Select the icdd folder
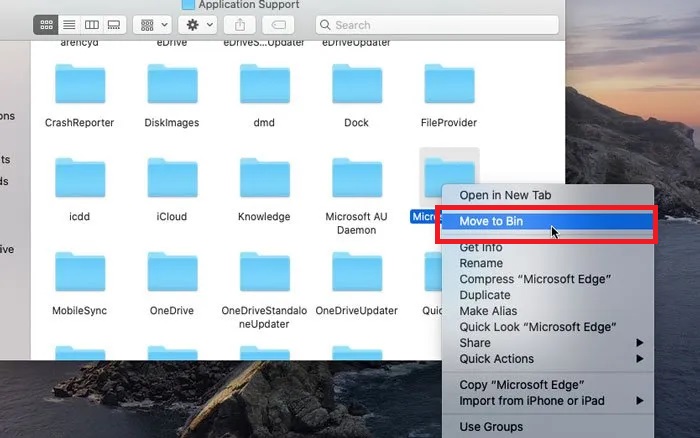This screenshot has width=700, height=438. coord(80,178)
